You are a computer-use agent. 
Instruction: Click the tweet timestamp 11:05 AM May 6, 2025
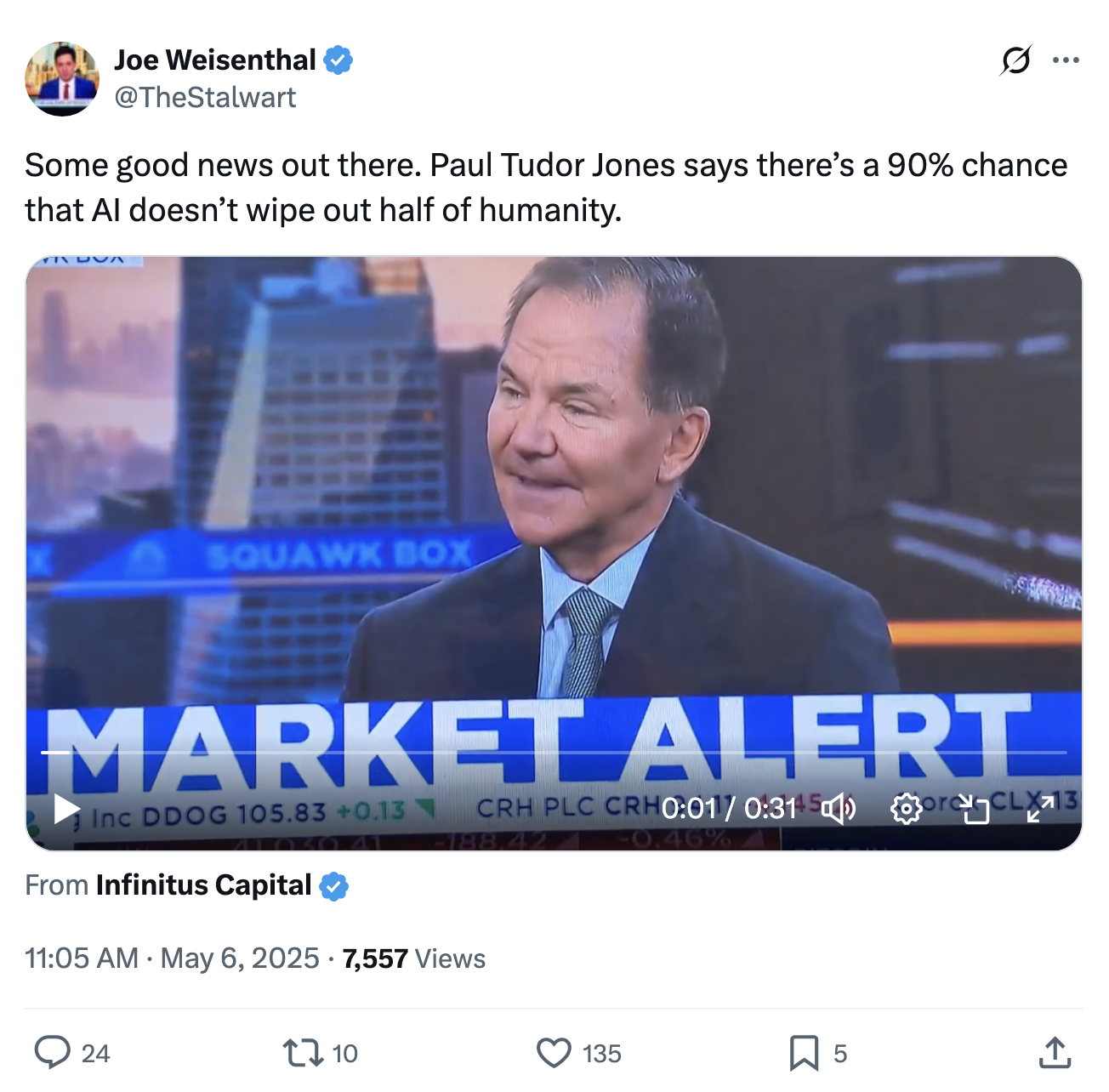coord(172,958)
